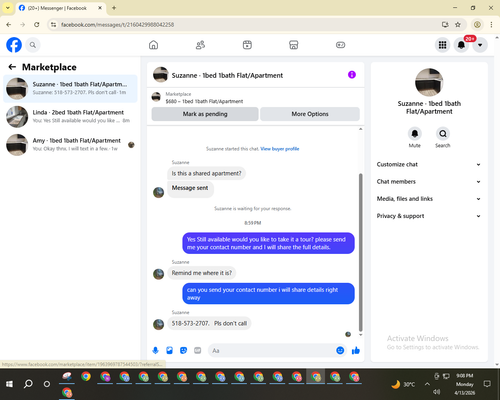Open the emoji picker in message box
The height and width of the screenshot is (400, 500).
click(340, 350)
